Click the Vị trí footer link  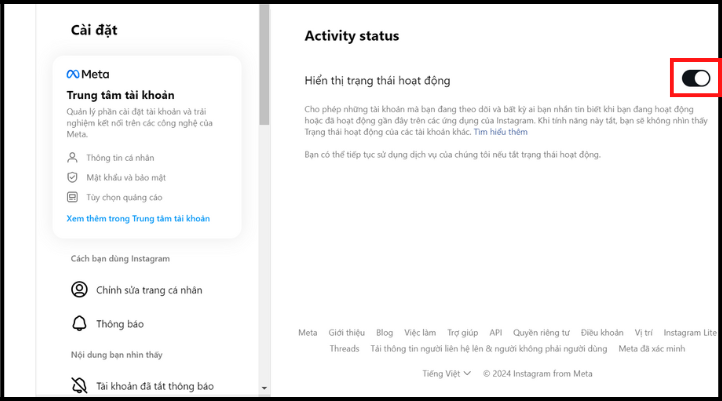coord(643,332)
